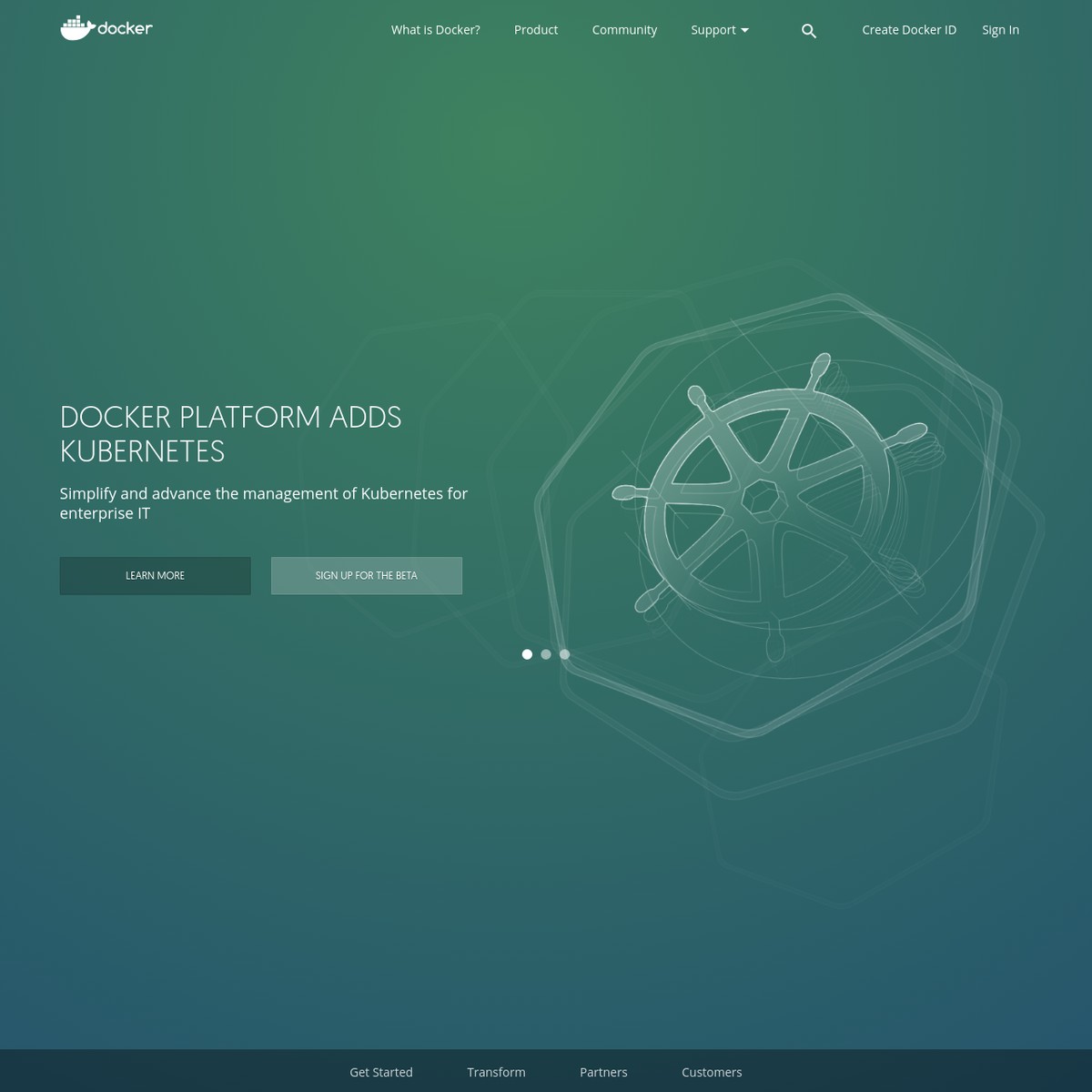
Task: Select the third carousel dot
Action: point(564,654)
